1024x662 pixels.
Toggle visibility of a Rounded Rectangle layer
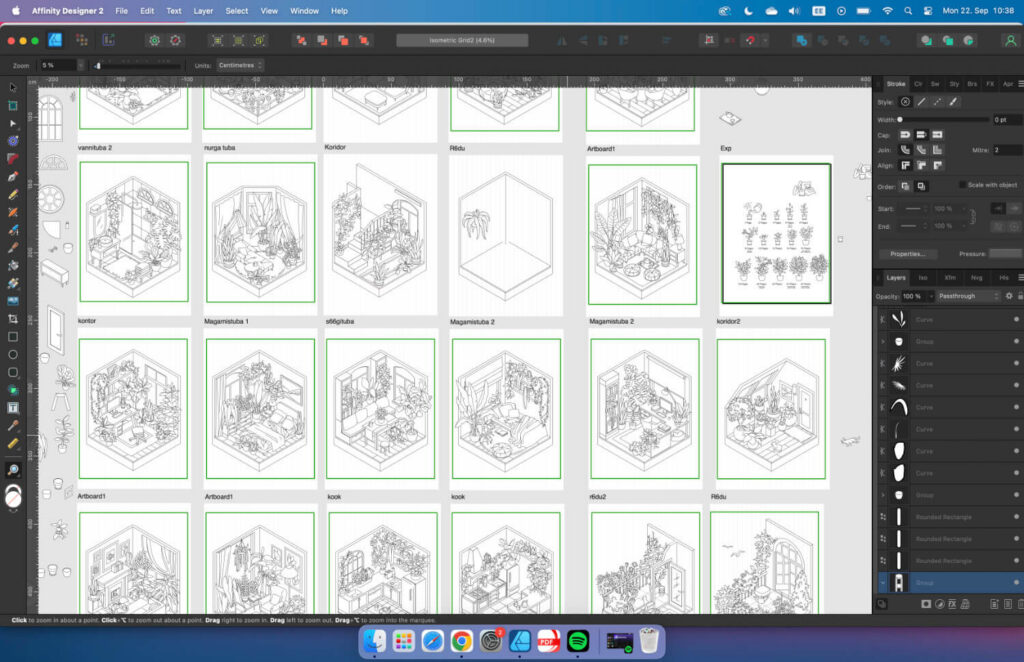pyautogui.click(x=1015, y=516)
